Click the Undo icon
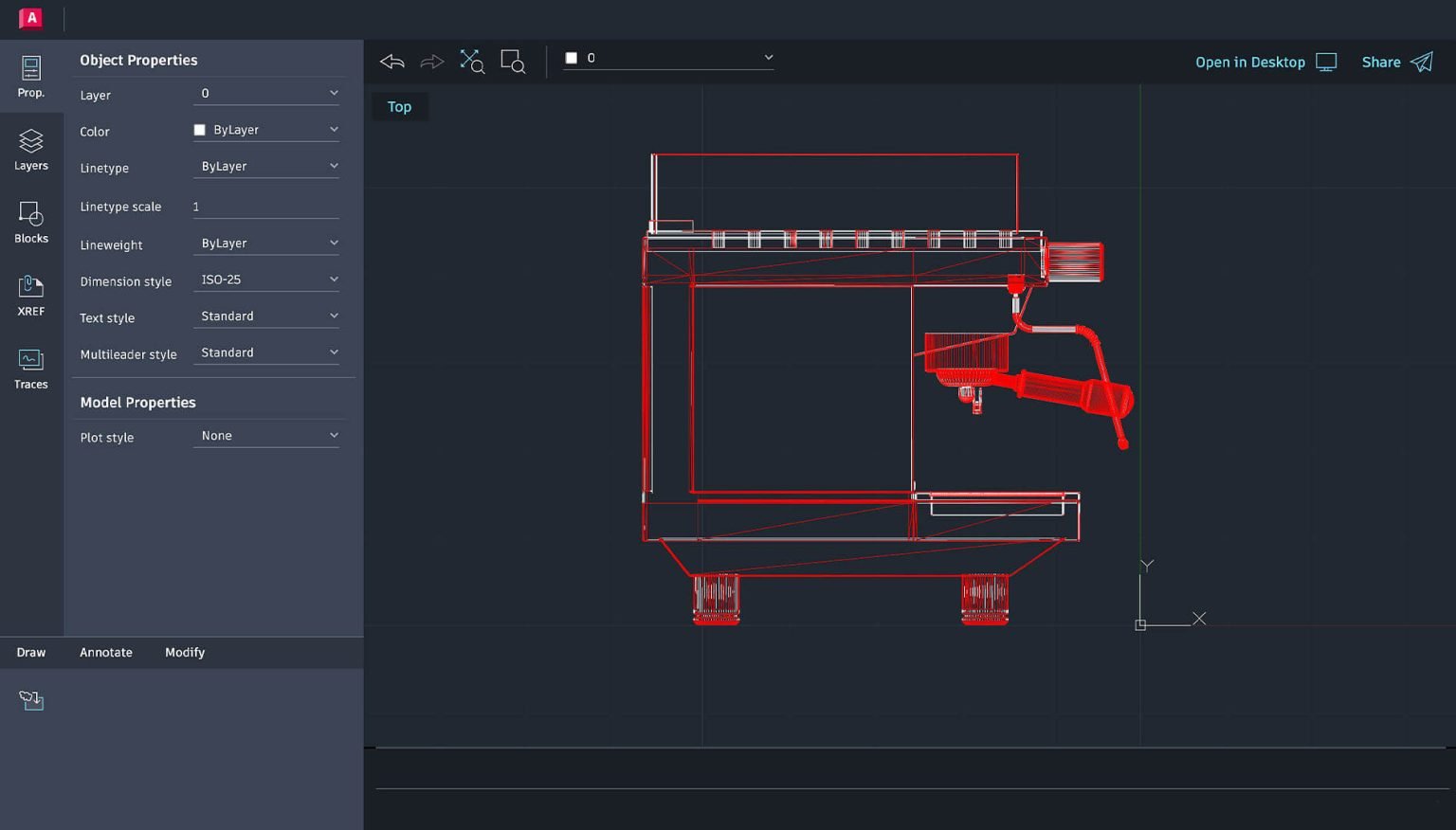This screenshot has height=830, width=1456. [x=391, y=61]
